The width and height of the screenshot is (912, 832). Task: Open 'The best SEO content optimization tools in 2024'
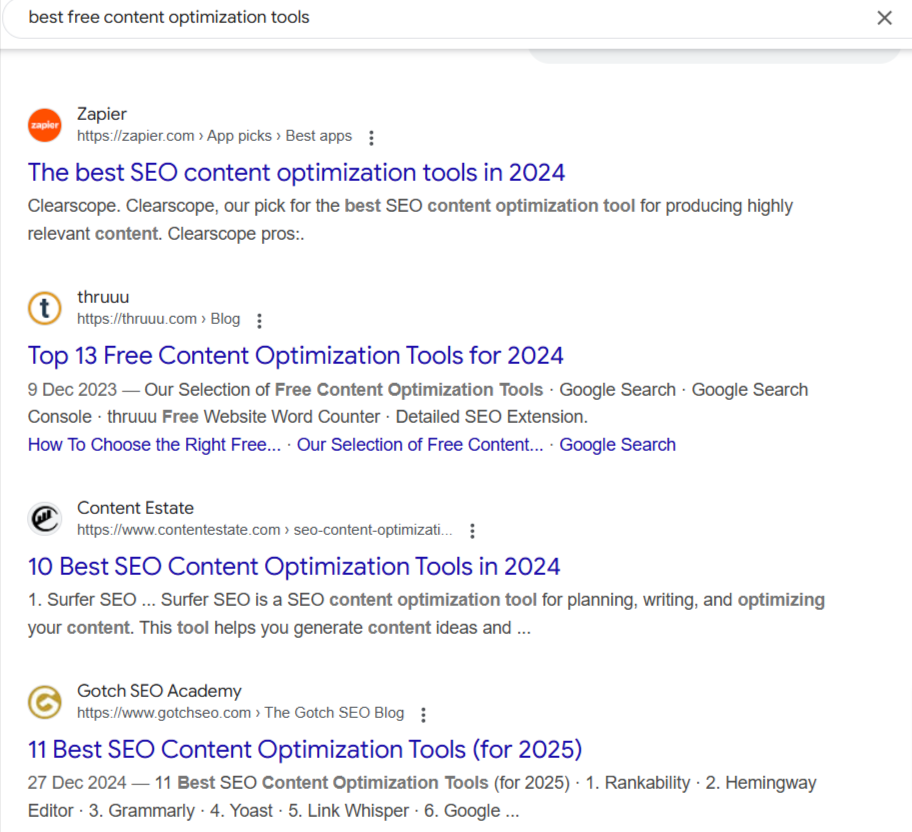pos(297,173)
